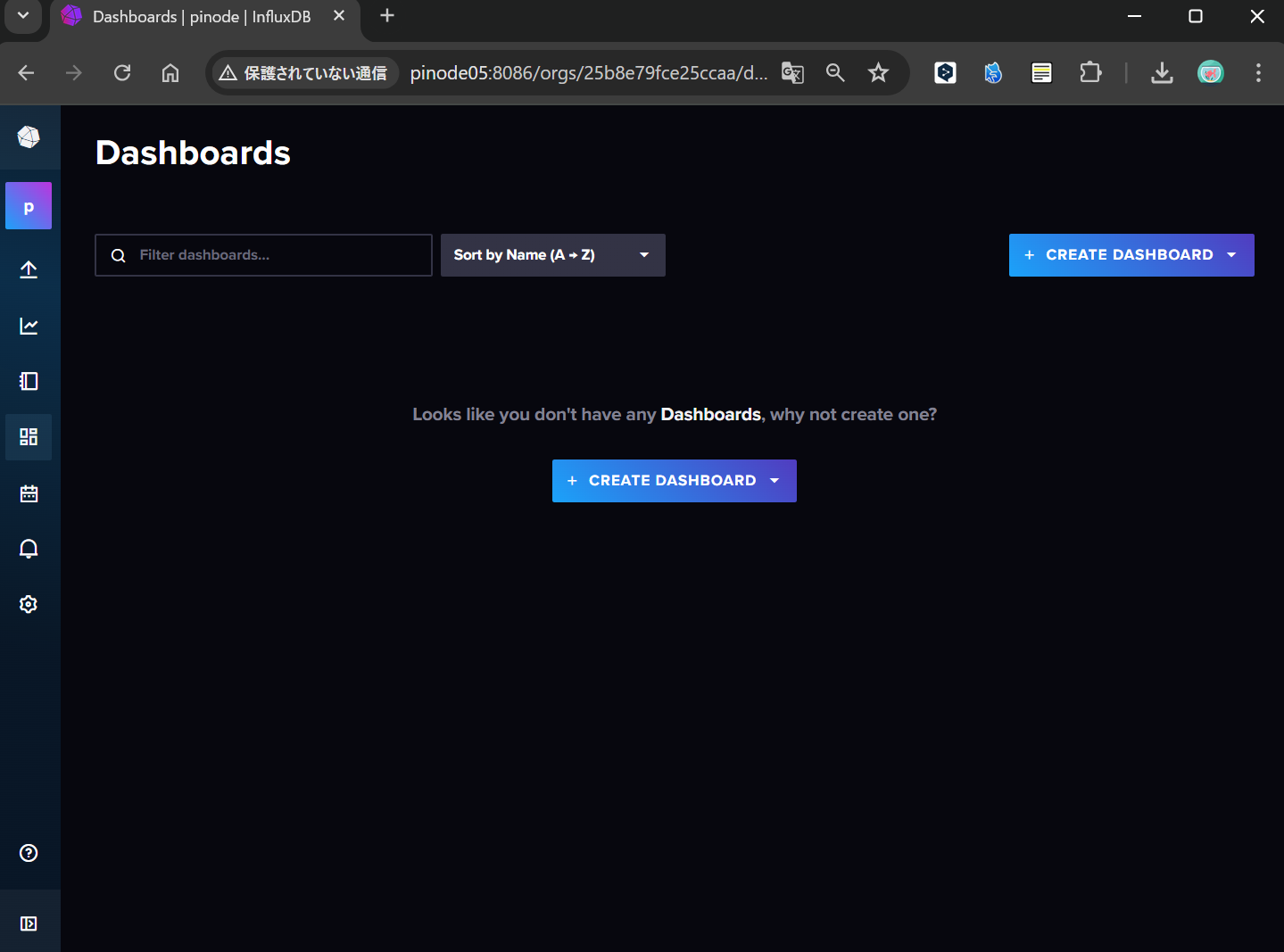Close the InfluxDB browser tab
This screenshot has width=1284, height=952.
[x=339, y=16]
